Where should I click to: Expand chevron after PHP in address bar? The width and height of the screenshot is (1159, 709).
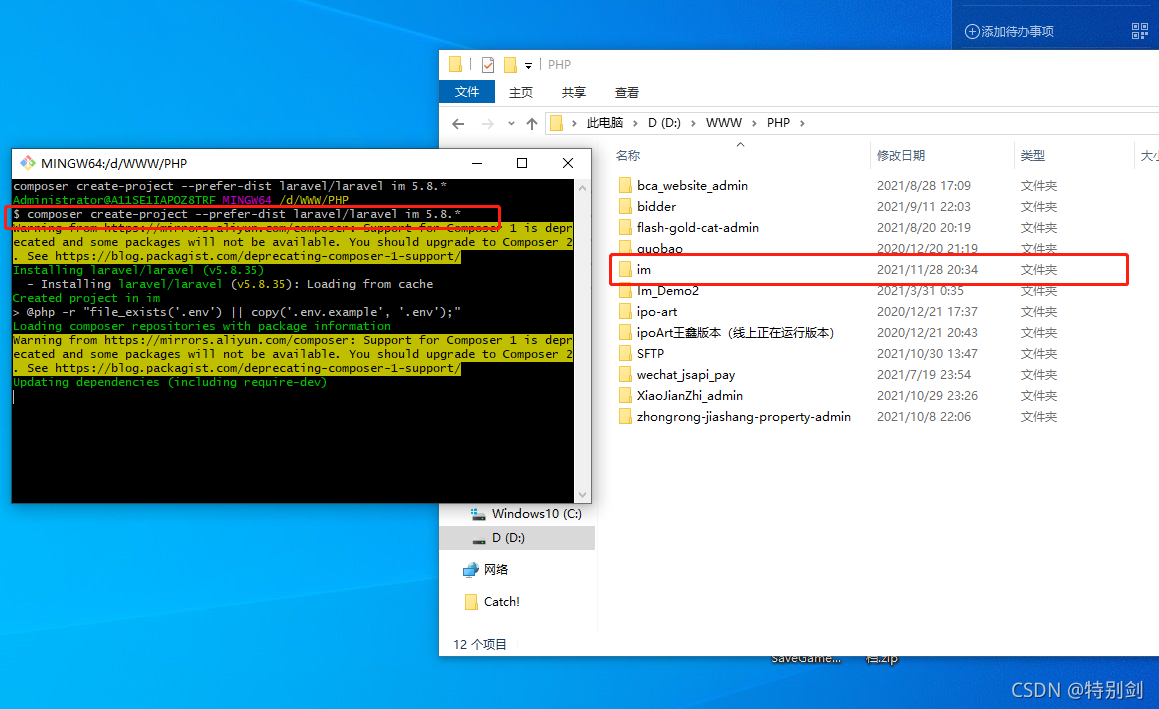pos(802,123)
